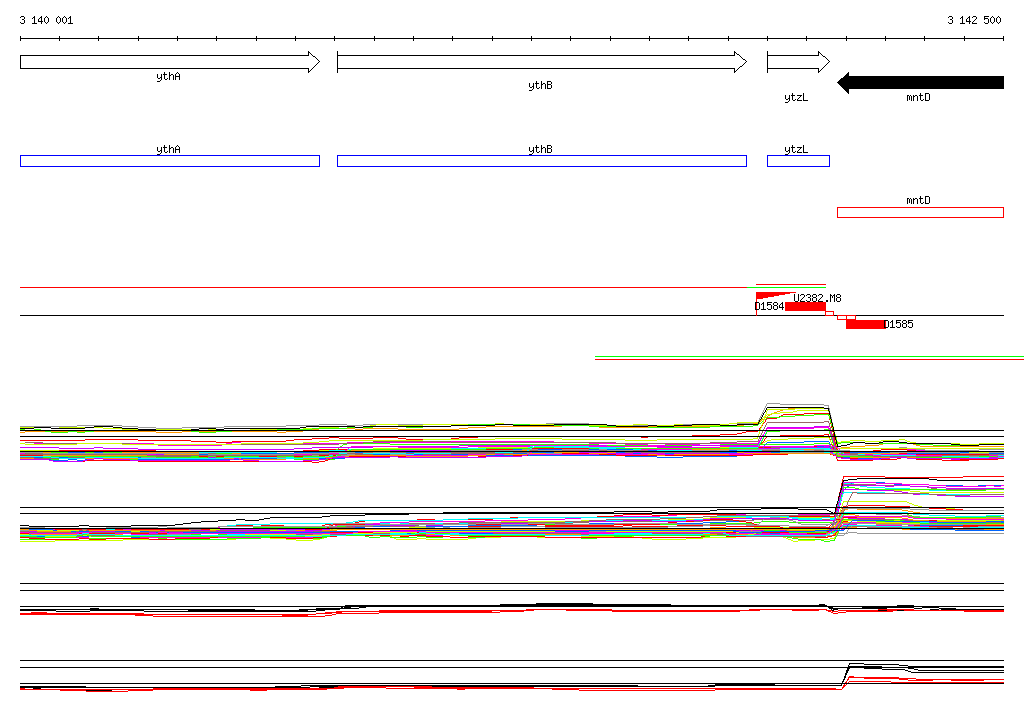Select the red mntD annotation box
Screen dimensions: 1024x714
coord(920,212)
